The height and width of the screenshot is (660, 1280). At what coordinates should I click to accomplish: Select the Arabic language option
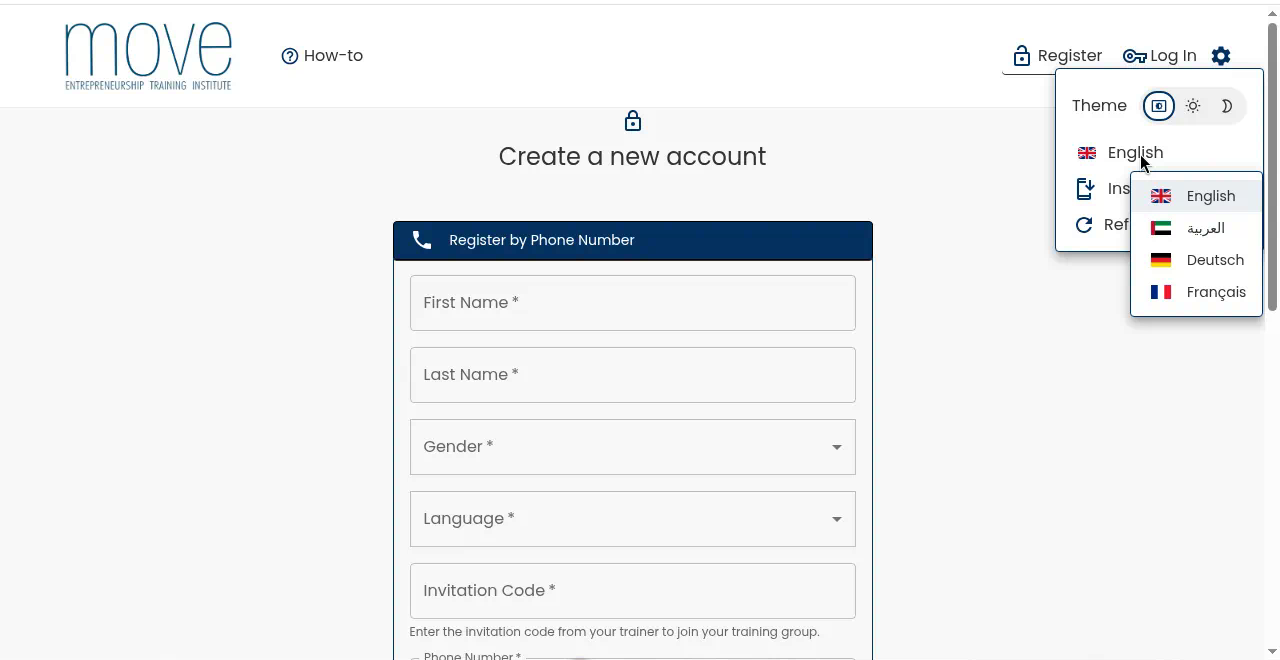point(1197,228)
